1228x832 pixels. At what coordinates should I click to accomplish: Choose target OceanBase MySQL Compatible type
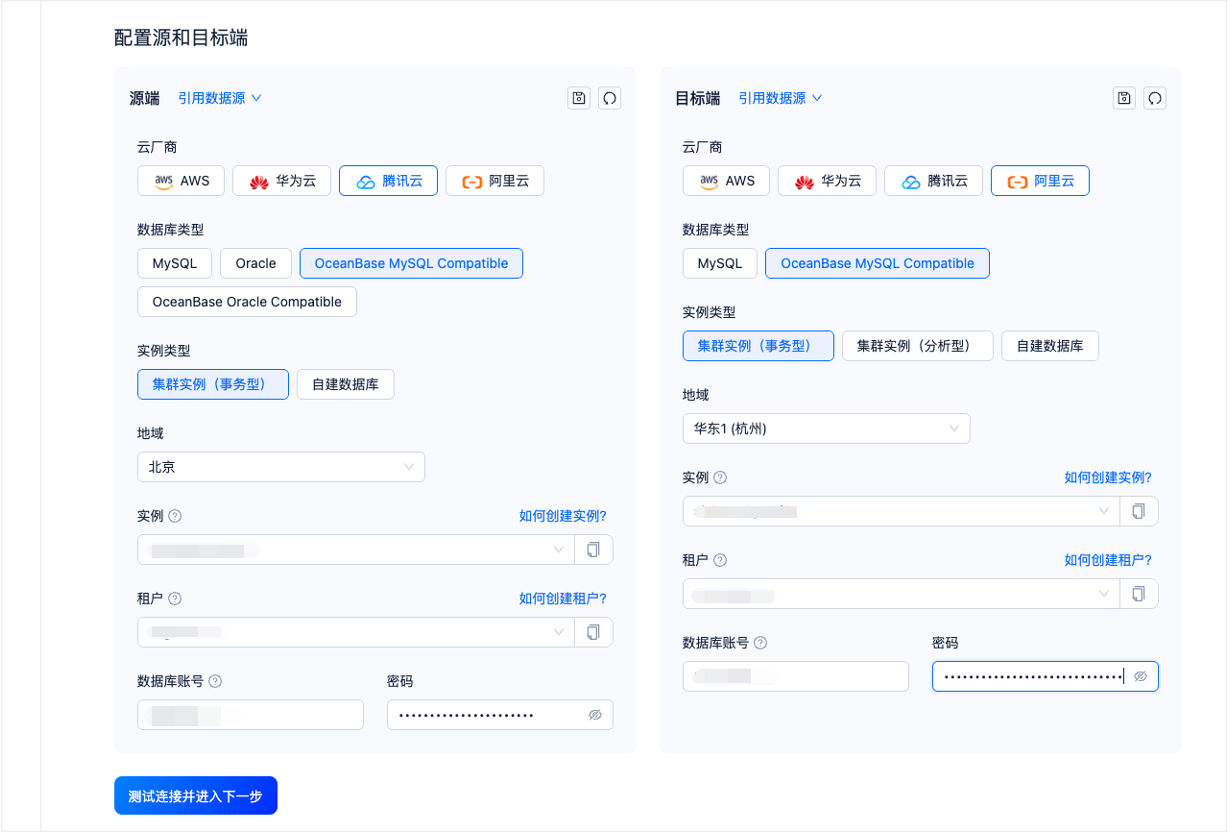coord(877,263)
